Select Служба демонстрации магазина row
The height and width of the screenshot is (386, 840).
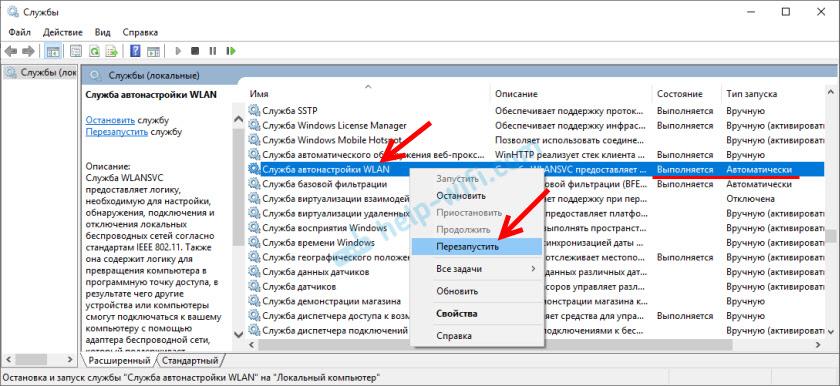tap(536, 300)
